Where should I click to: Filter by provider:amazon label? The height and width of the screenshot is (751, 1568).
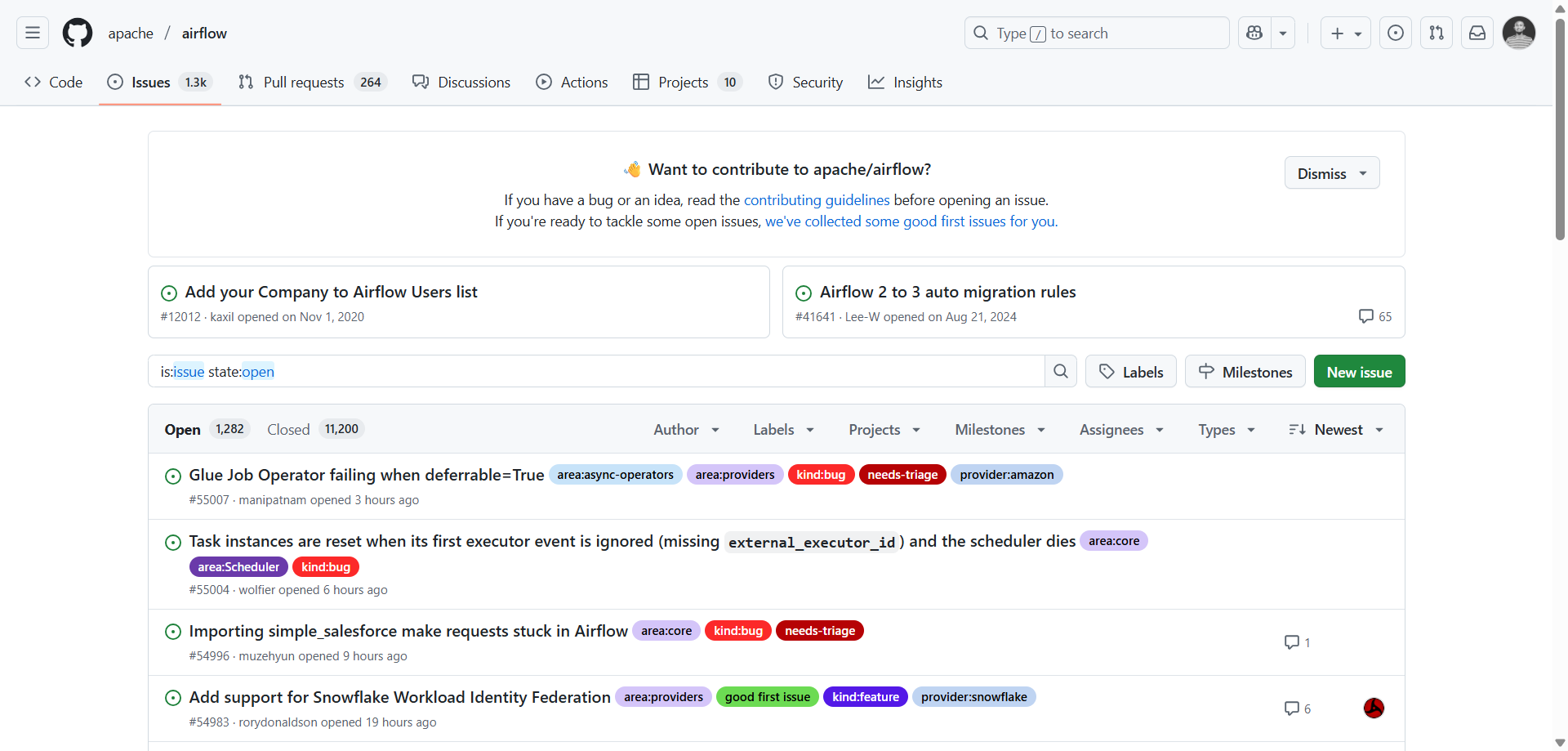pyautogui.click(x=1006, y=475)
